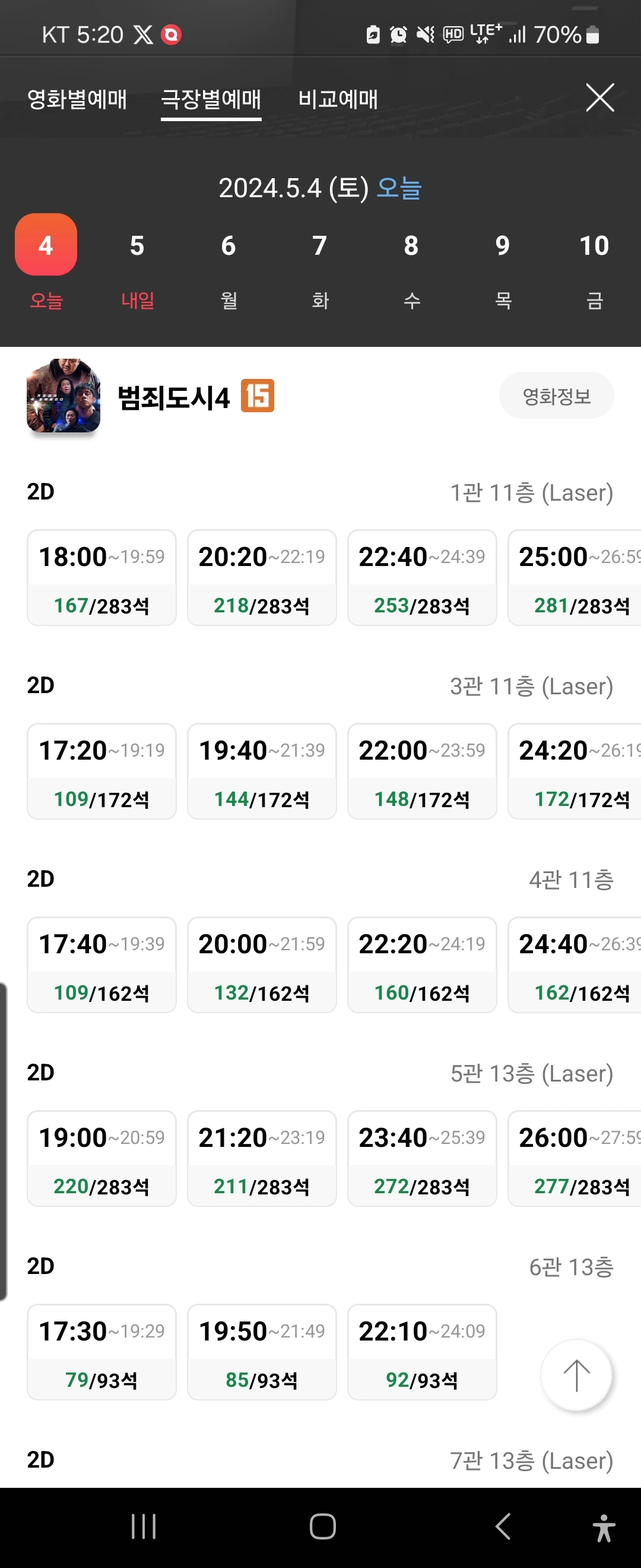Tap the 15 age rating badge
Screen dimensions: 641x1568
click(x=258, y=396)
